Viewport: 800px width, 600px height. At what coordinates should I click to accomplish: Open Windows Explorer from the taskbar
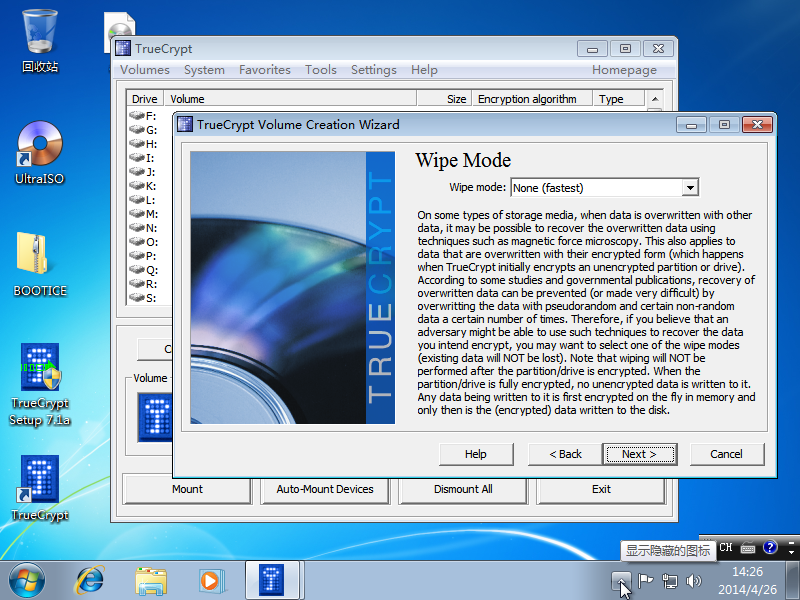[x=151, y=581]
